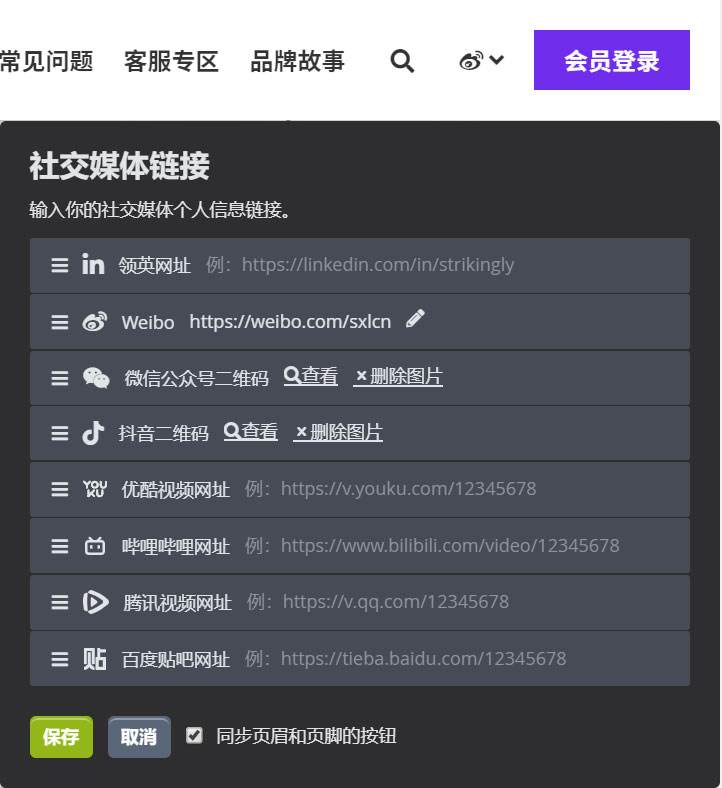View the 抖音二维码 image via 查看
Image resolution: width=722 pixels, height=788 pixels.
[x=250, y=432]
